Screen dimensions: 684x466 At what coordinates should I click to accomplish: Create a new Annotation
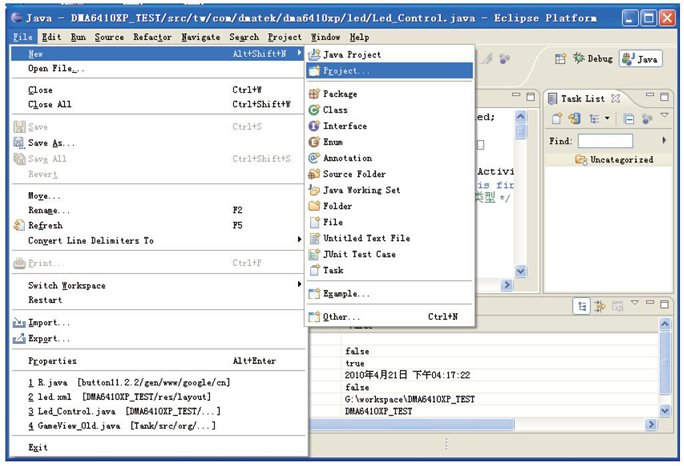pyautogui.click(x=389, y=158)
